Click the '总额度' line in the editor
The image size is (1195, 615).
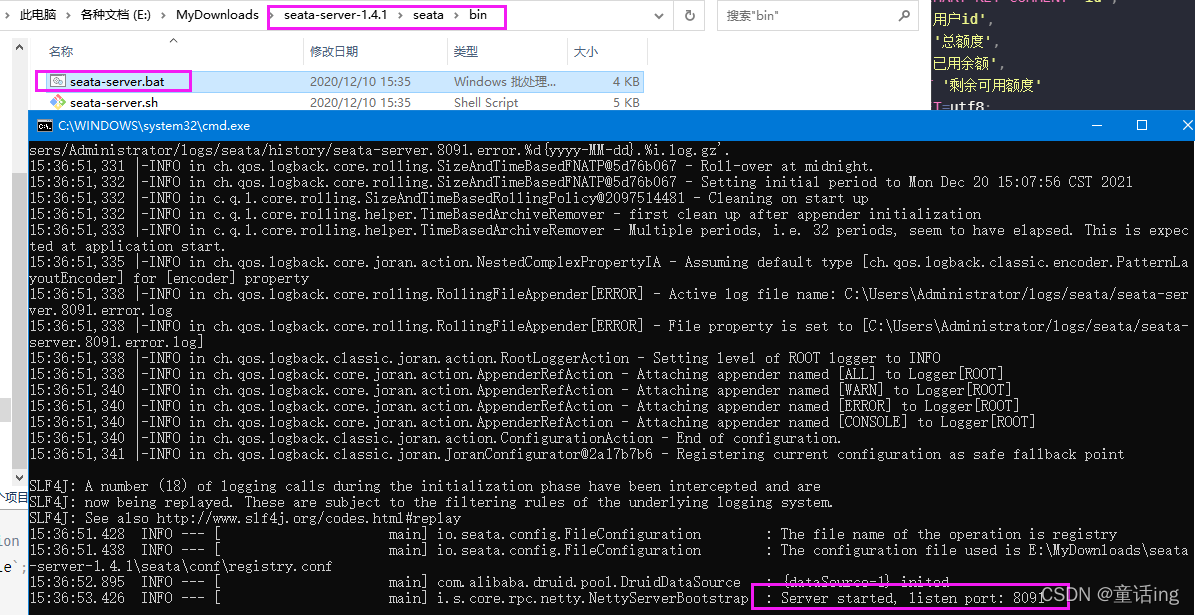pos(966,42)
